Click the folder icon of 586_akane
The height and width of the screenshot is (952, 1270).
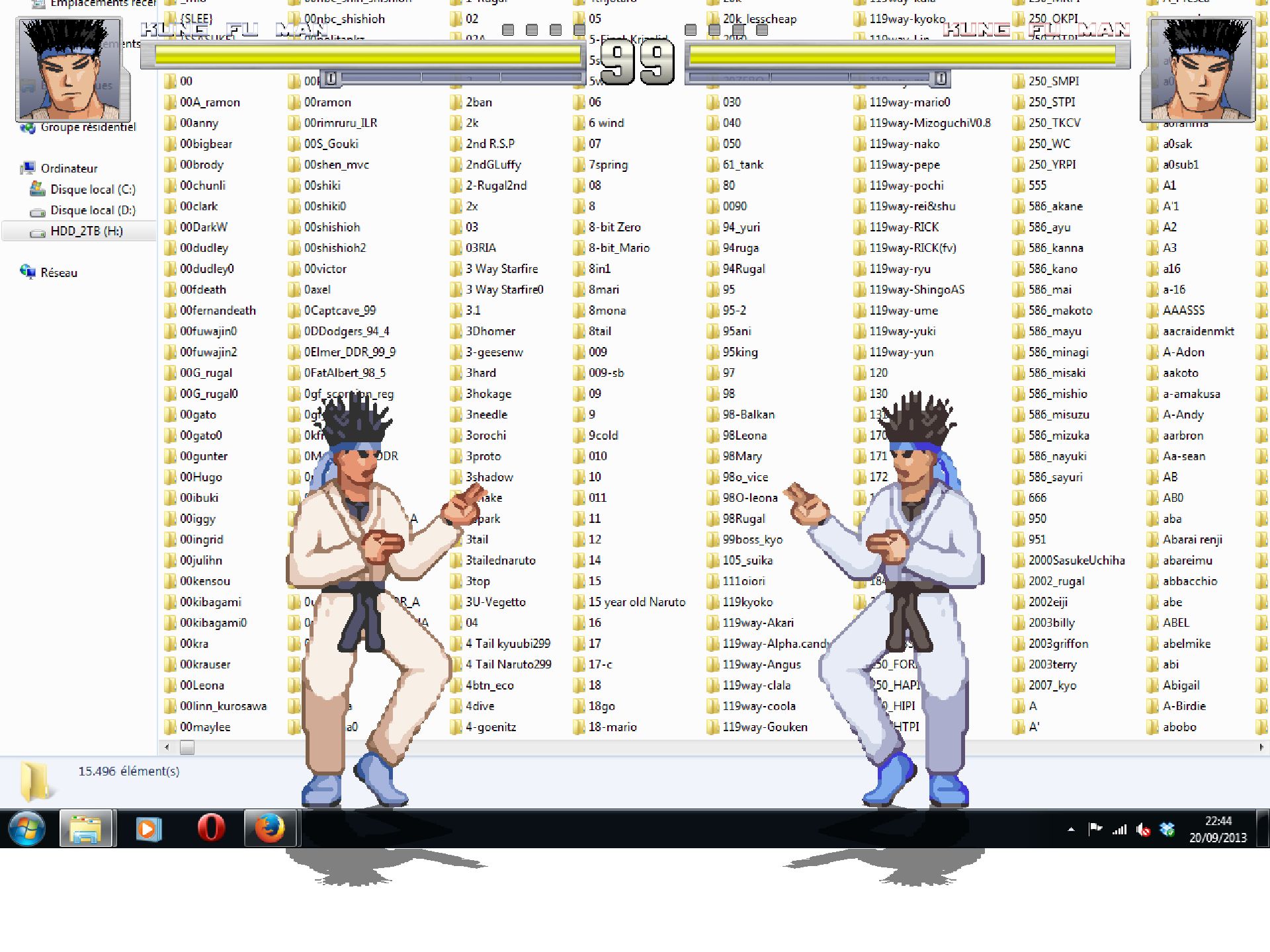1018,206
